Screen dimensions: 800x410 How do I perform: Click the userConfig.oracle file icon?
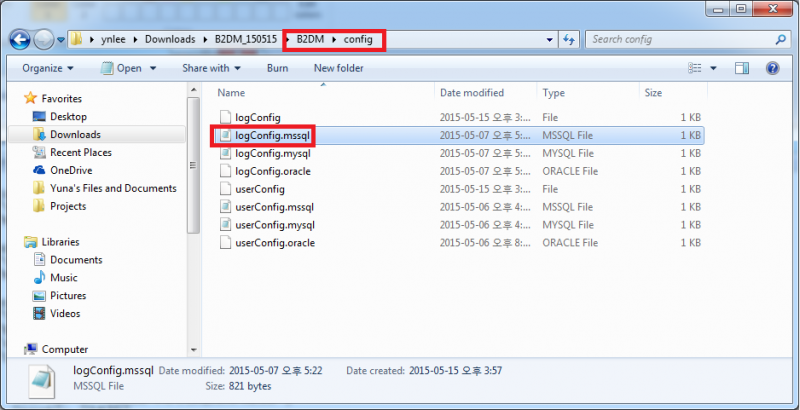click(225, 243)
